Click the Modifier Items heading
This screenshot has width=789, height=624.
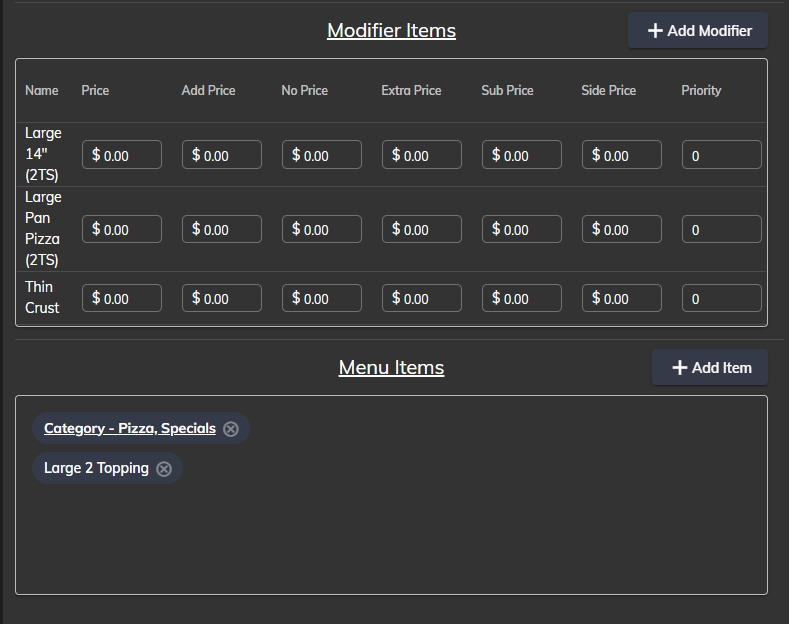(x=391, y=30)
